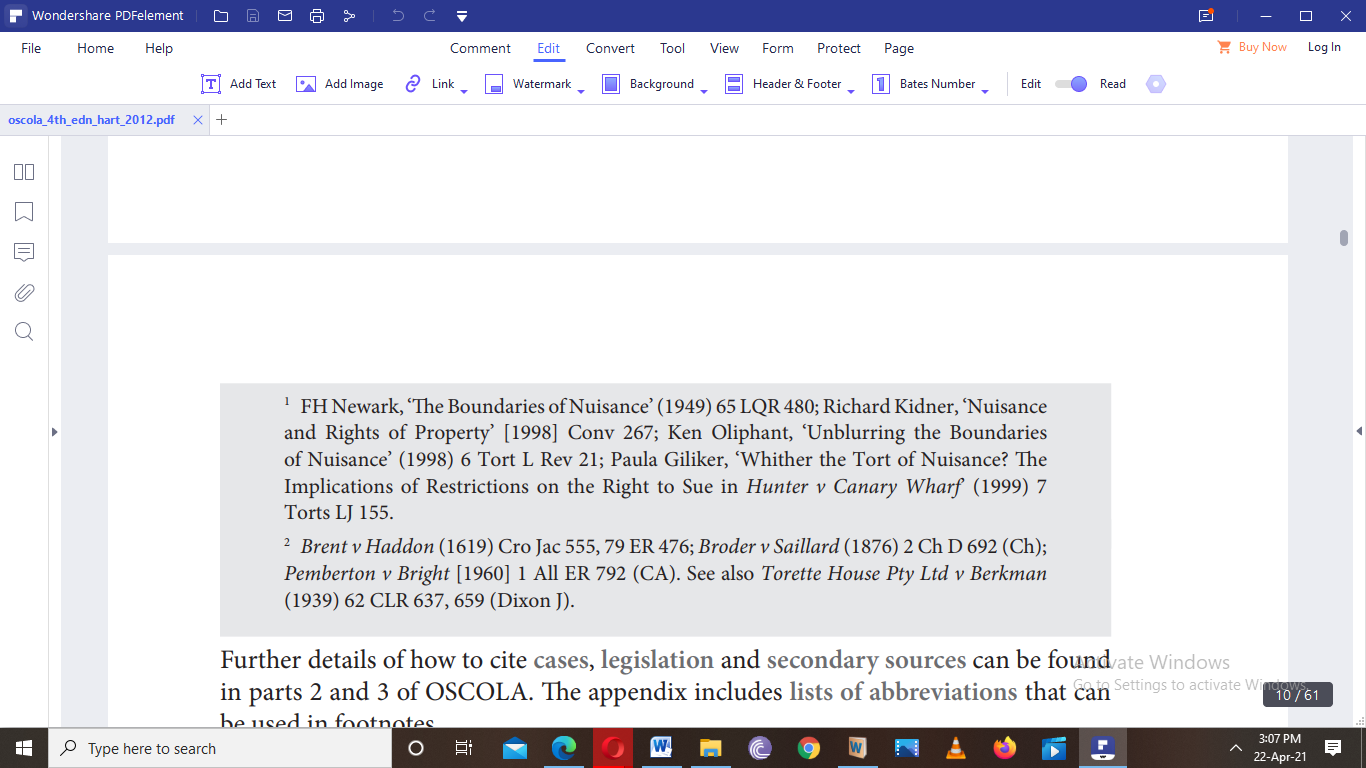This screenshot has height=768, width=1366.
Task: Toggle the Edit/Read mode switch
Action: (1071, 84)
